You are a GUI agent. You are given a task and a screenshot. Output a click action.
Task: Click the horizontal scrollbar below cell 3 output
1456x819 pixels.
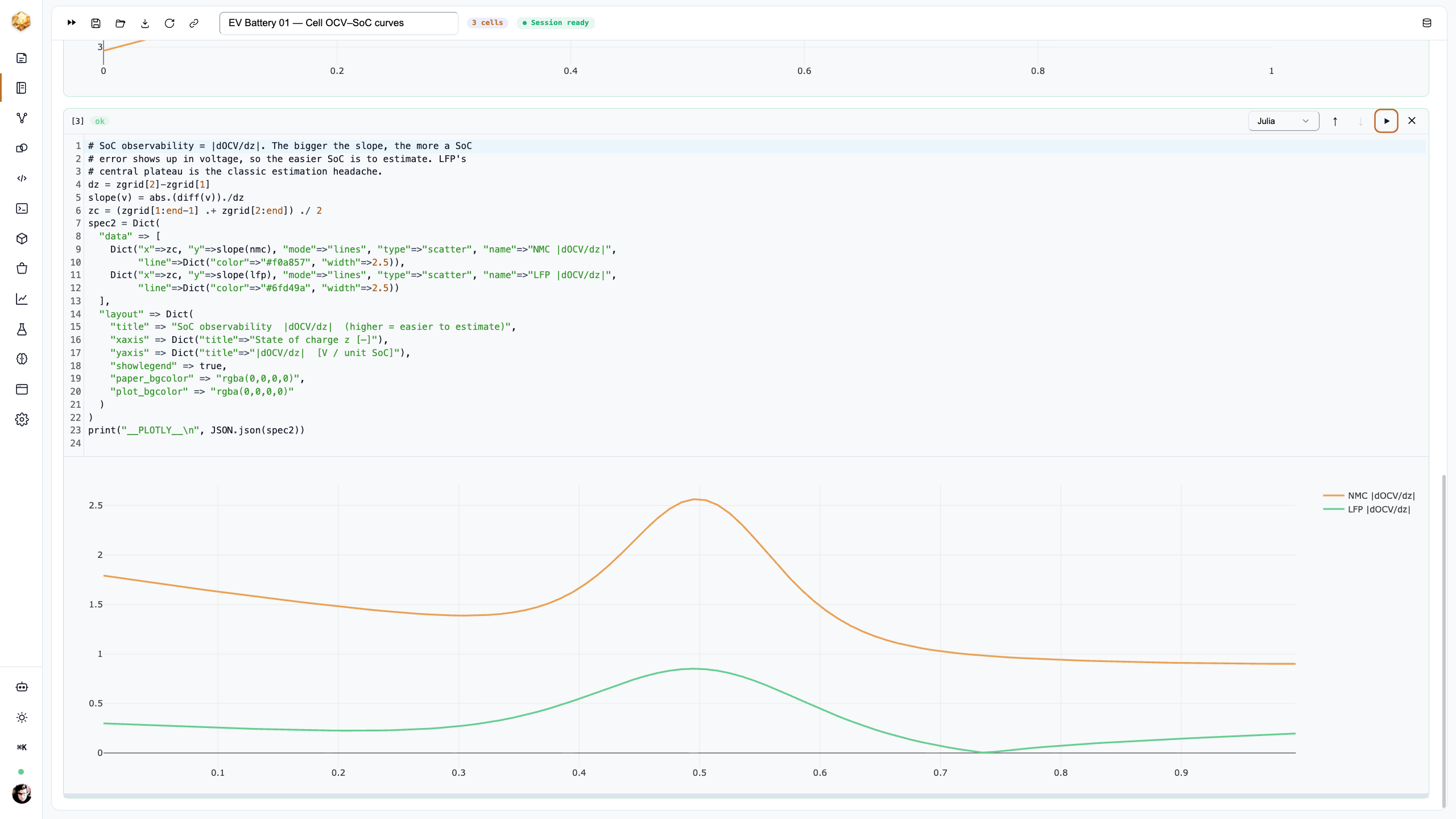click(746, 796)
